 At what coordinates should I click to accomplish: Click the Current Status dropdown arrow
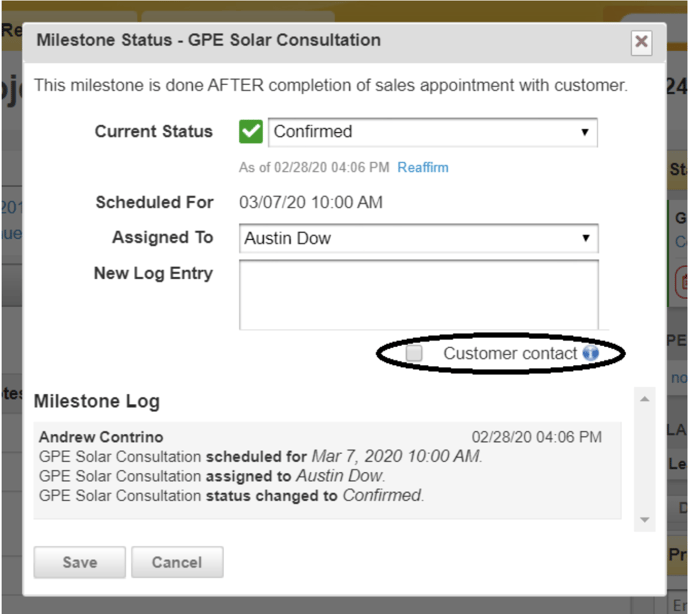pos(584,132)
